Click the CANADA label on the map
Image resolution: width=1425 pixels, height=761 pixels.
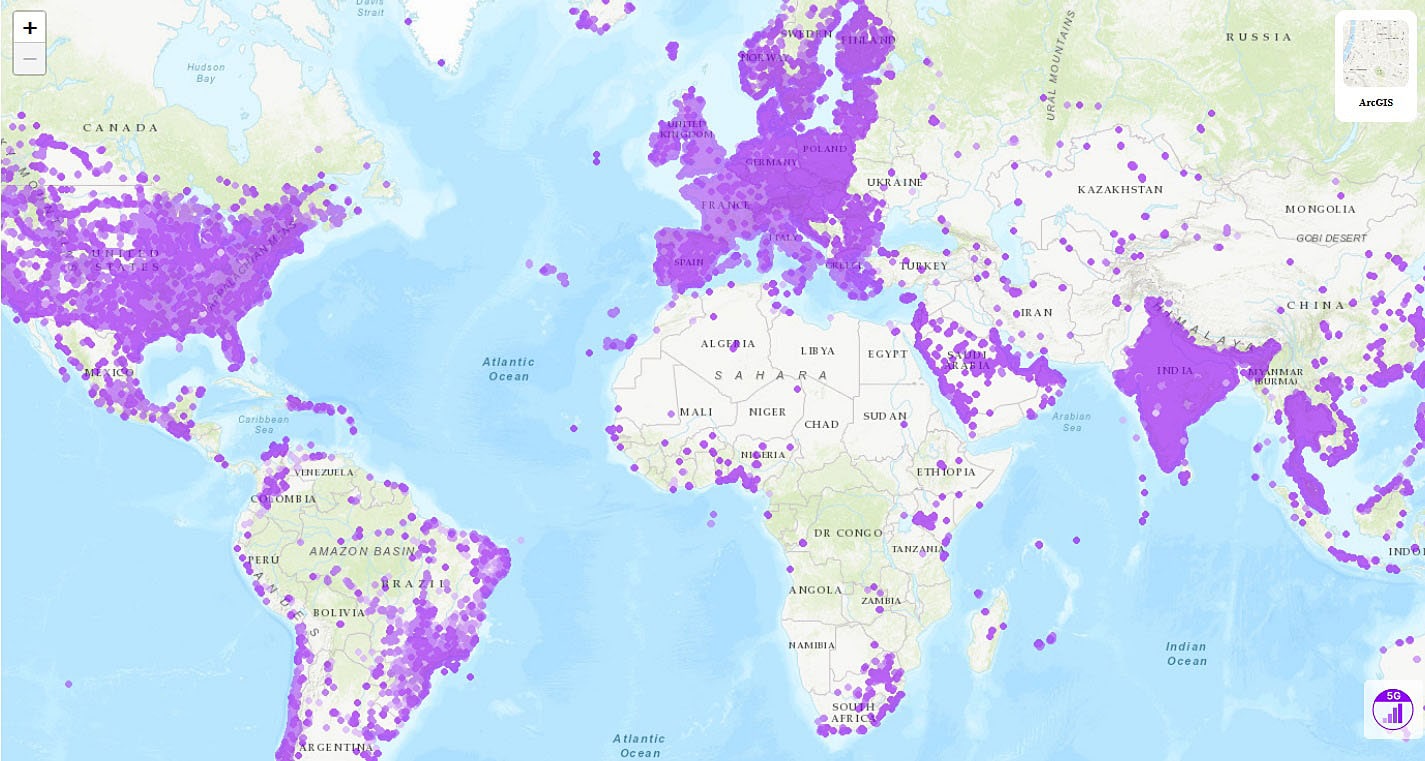coord(121,128)
